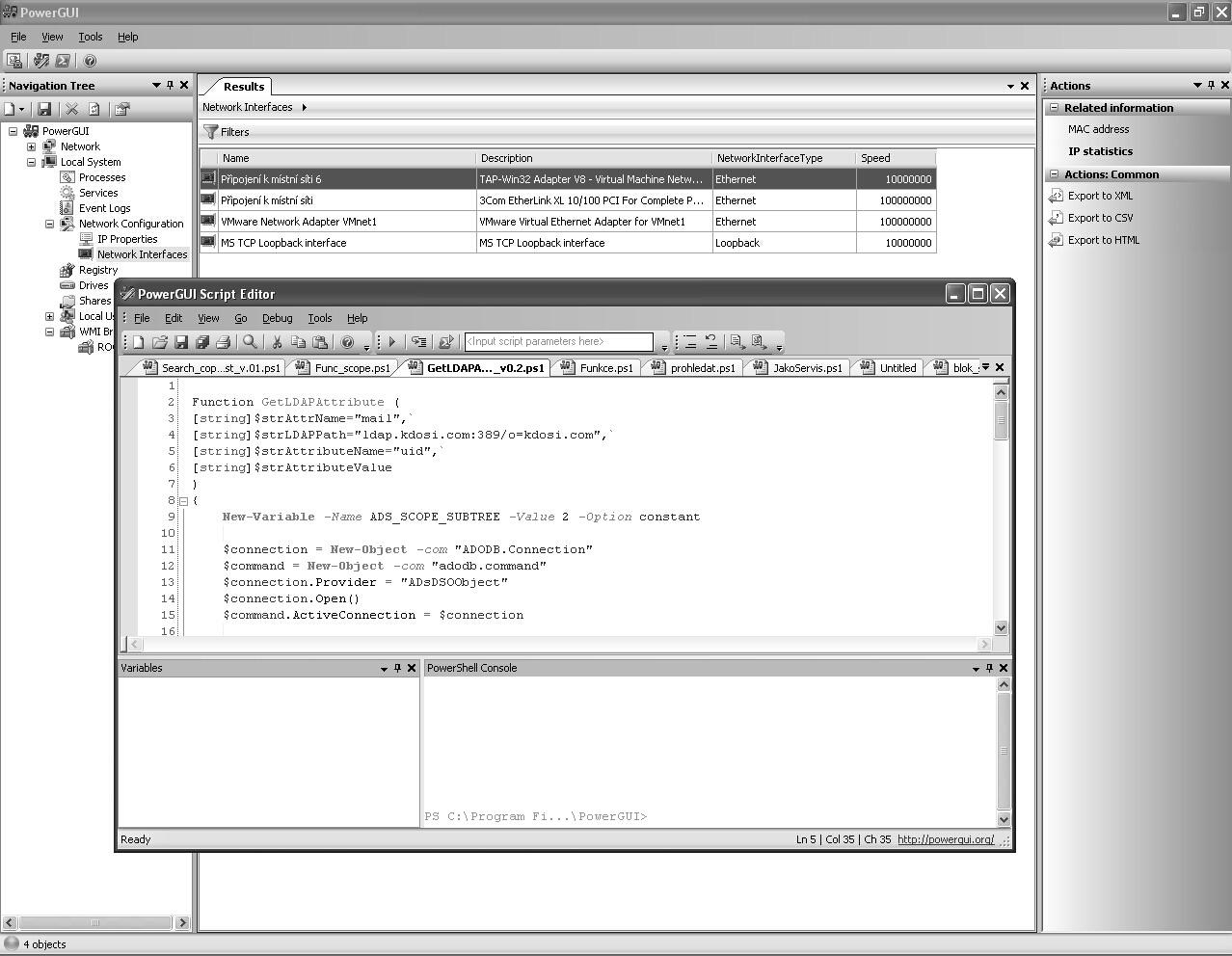Collapse Related information section in Actions
Viewport: 1232px width, 956px height.
[1055, 108]
